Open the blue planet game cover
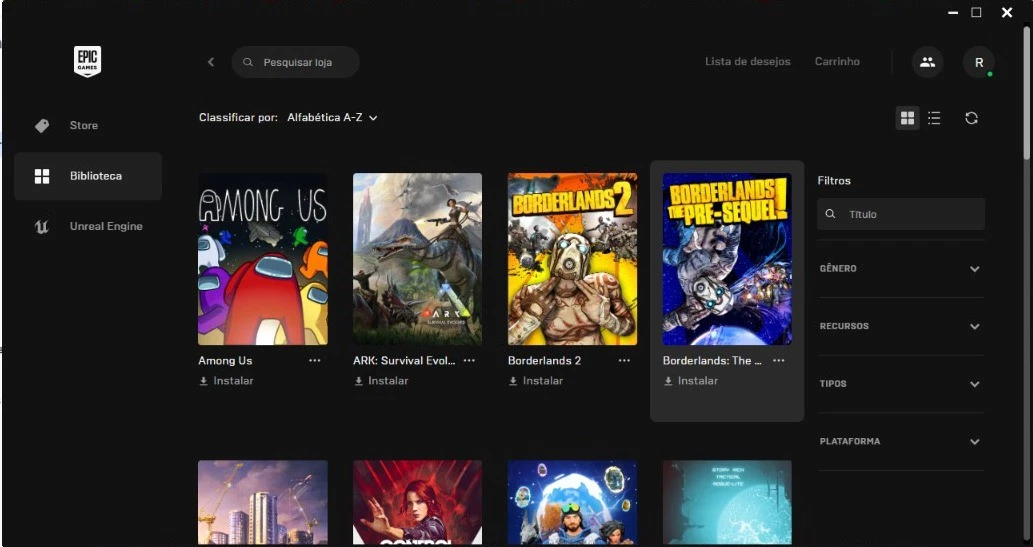 point(572,502)
